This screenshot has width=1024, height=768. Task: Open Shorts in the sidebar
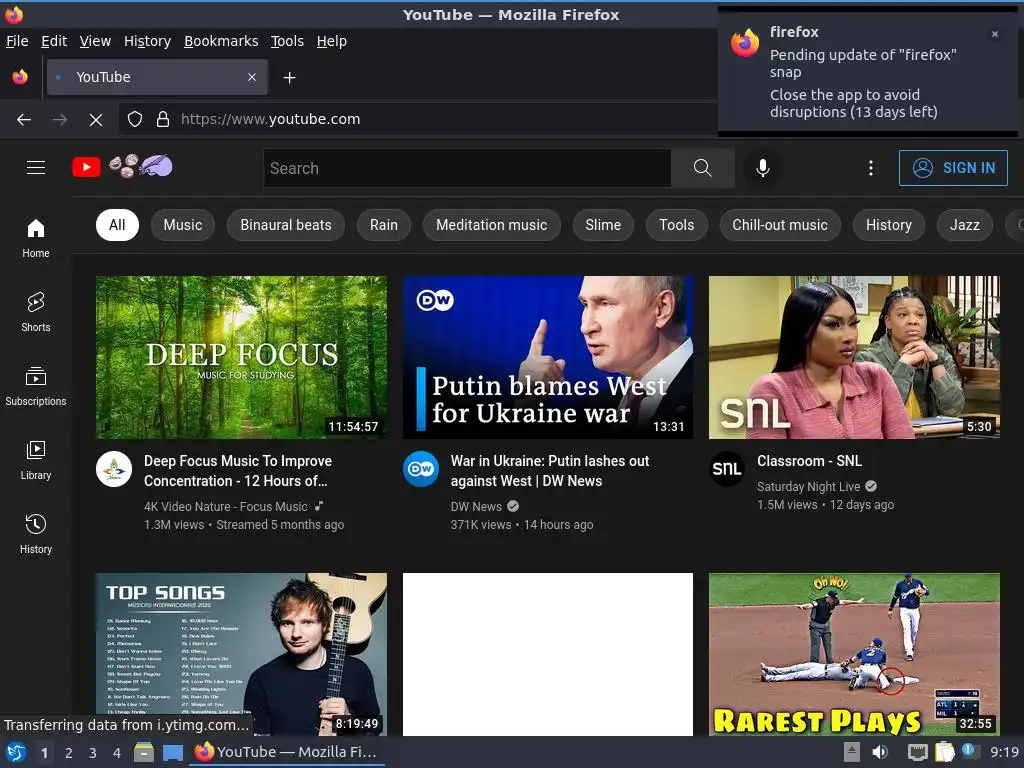coord(36,312)
